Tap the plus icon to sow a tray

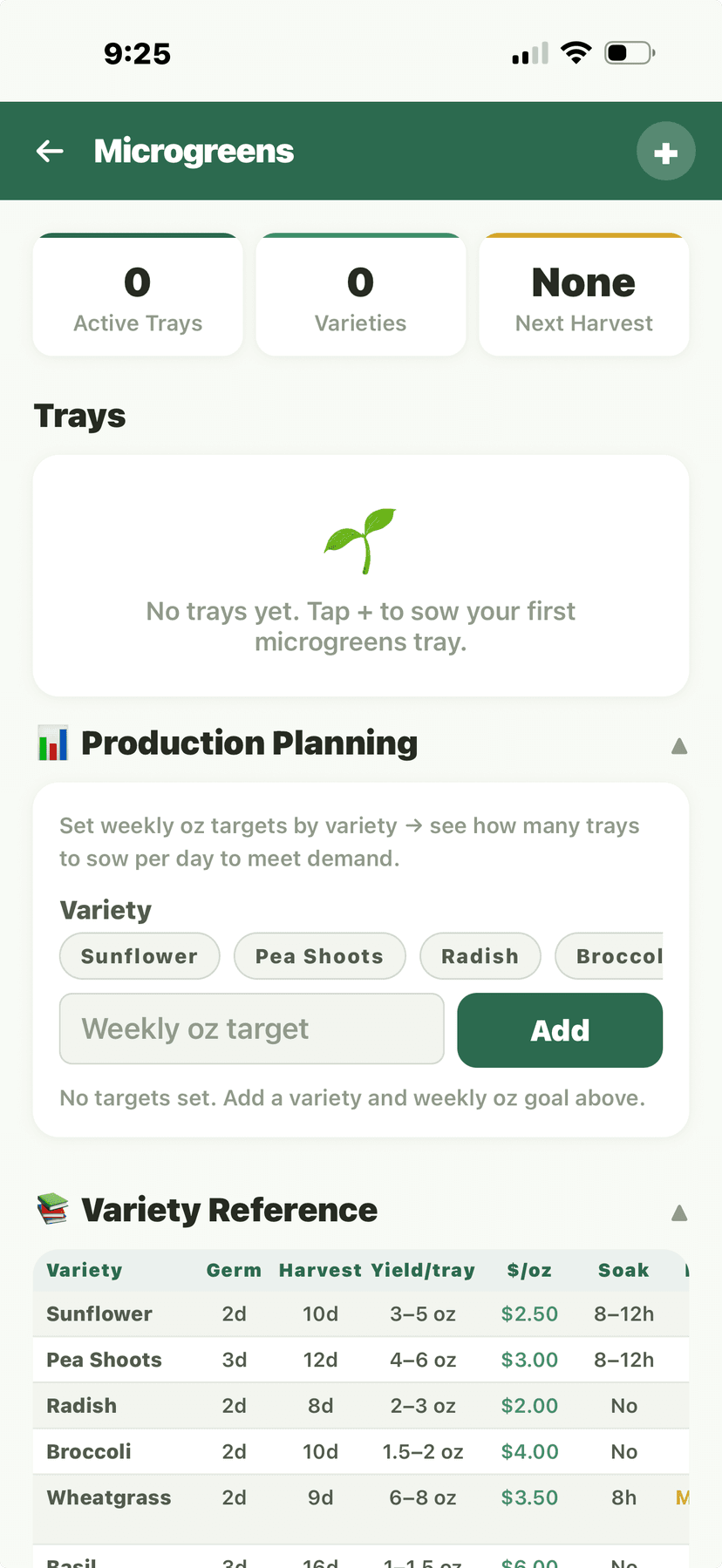[665, 151]
